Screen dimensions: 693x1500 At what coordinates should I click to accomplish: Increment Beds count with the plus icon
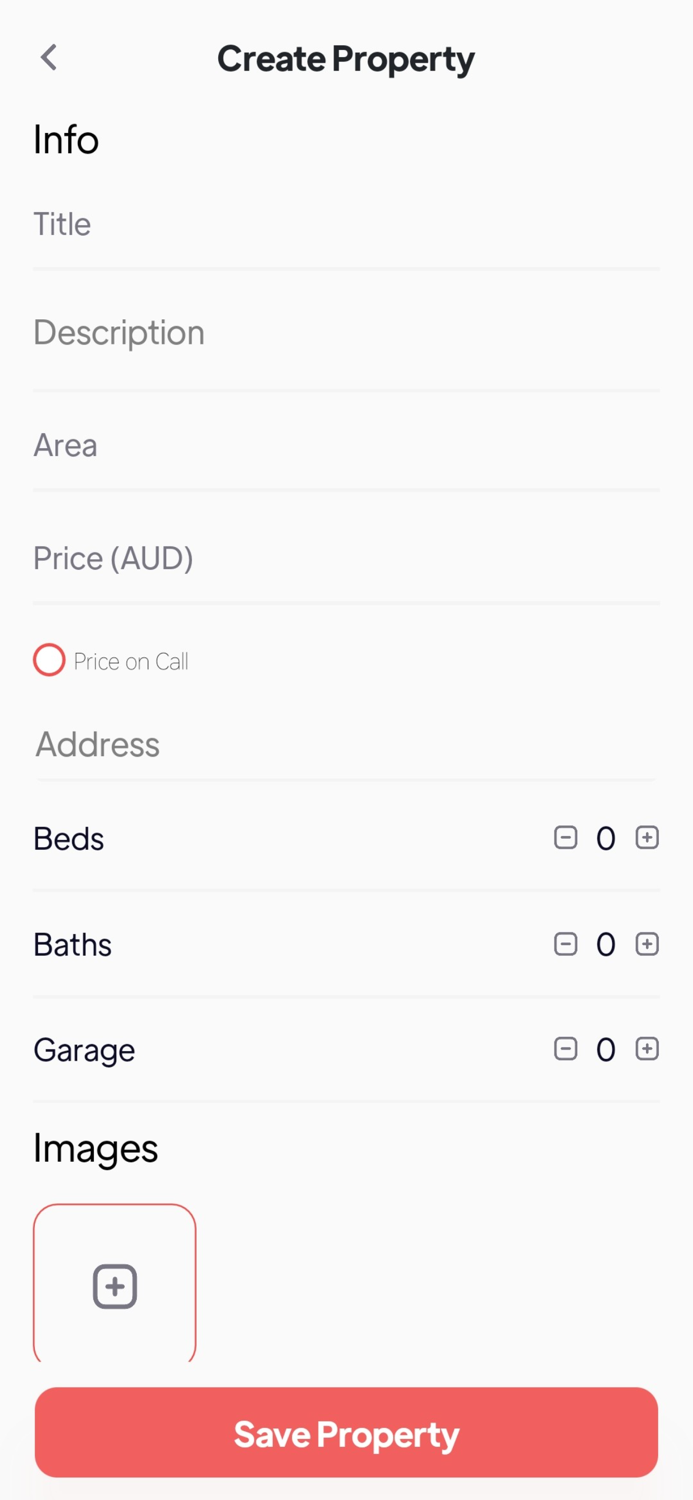647,838
